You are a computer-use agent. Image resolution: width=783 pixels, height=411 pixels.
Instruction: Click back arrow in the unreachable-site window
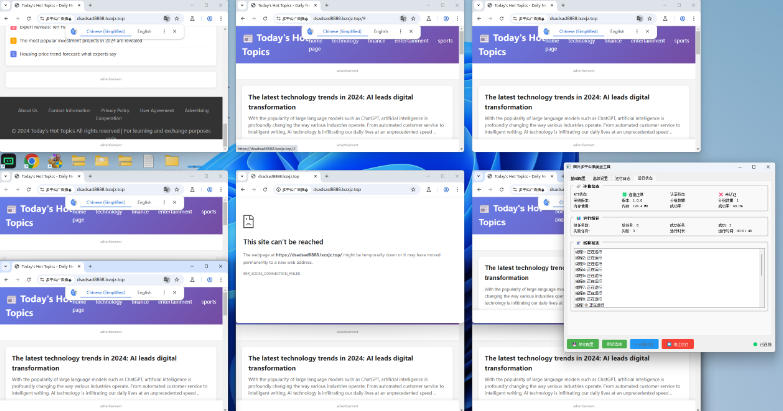pyautogui.click(x=242, y=188)
